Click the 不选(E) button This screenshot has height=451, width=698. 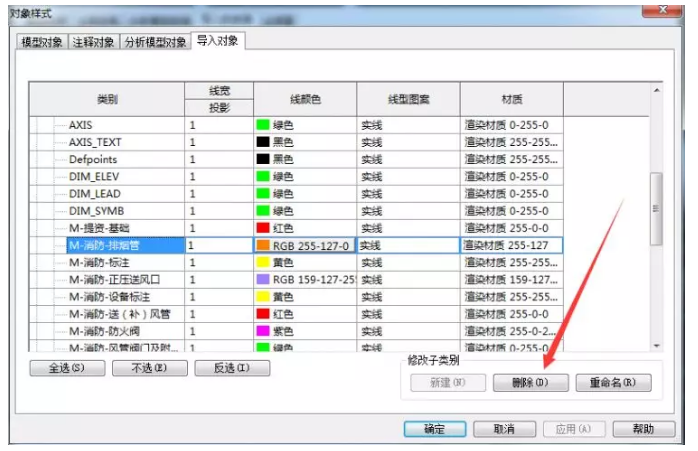[150, 368]
